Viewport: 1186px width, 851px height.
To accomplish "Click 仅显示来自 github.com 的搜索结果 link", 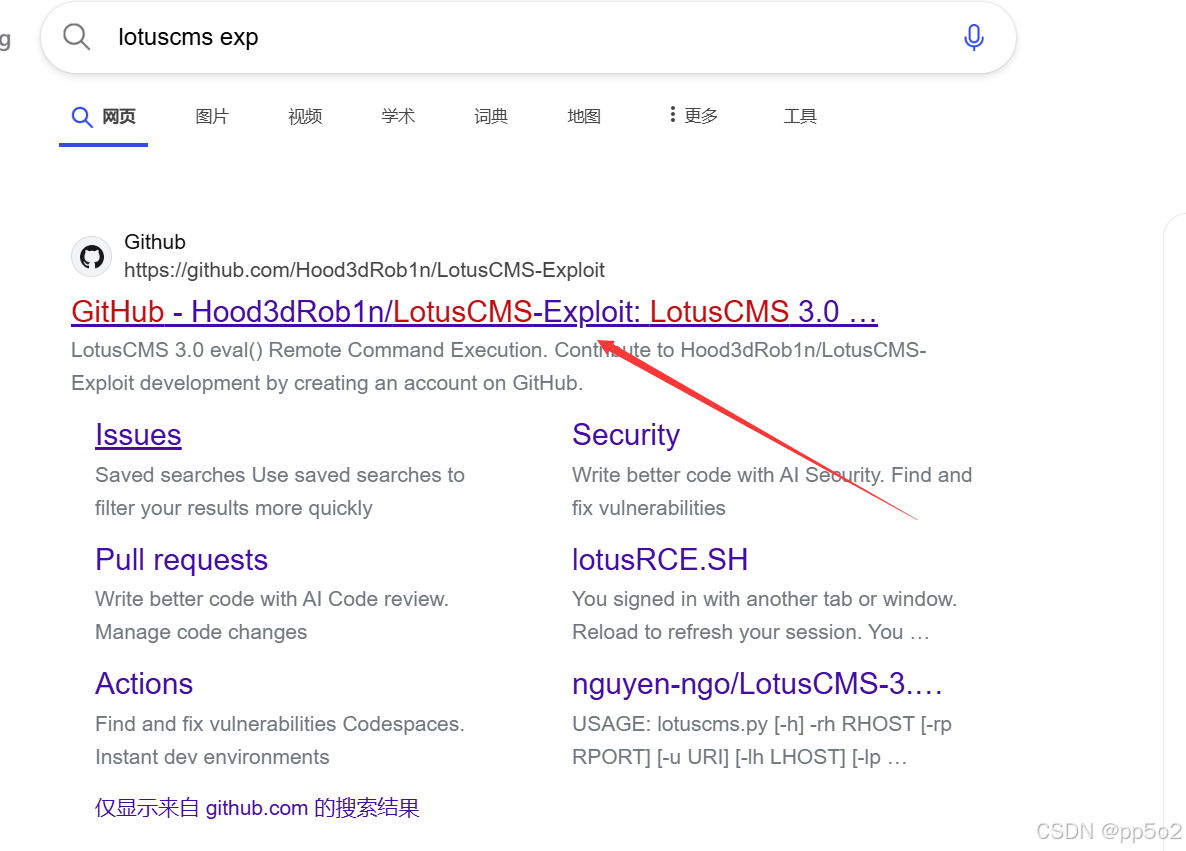I will [x=257, y=808].
